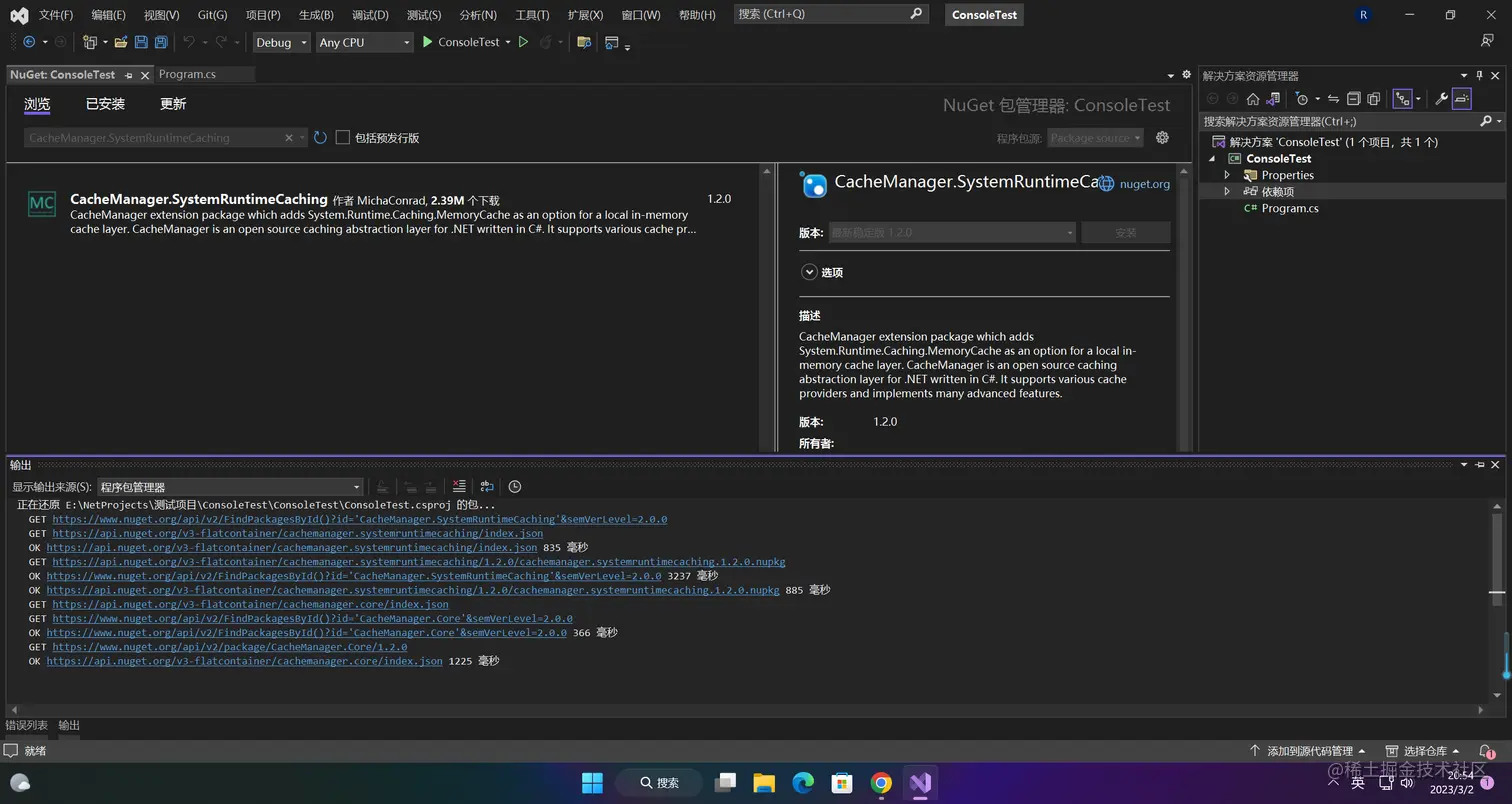This screenshot has height=804, width=1512.
Task: Open Google Chrome from the taskbar
Action: [881, 783]
